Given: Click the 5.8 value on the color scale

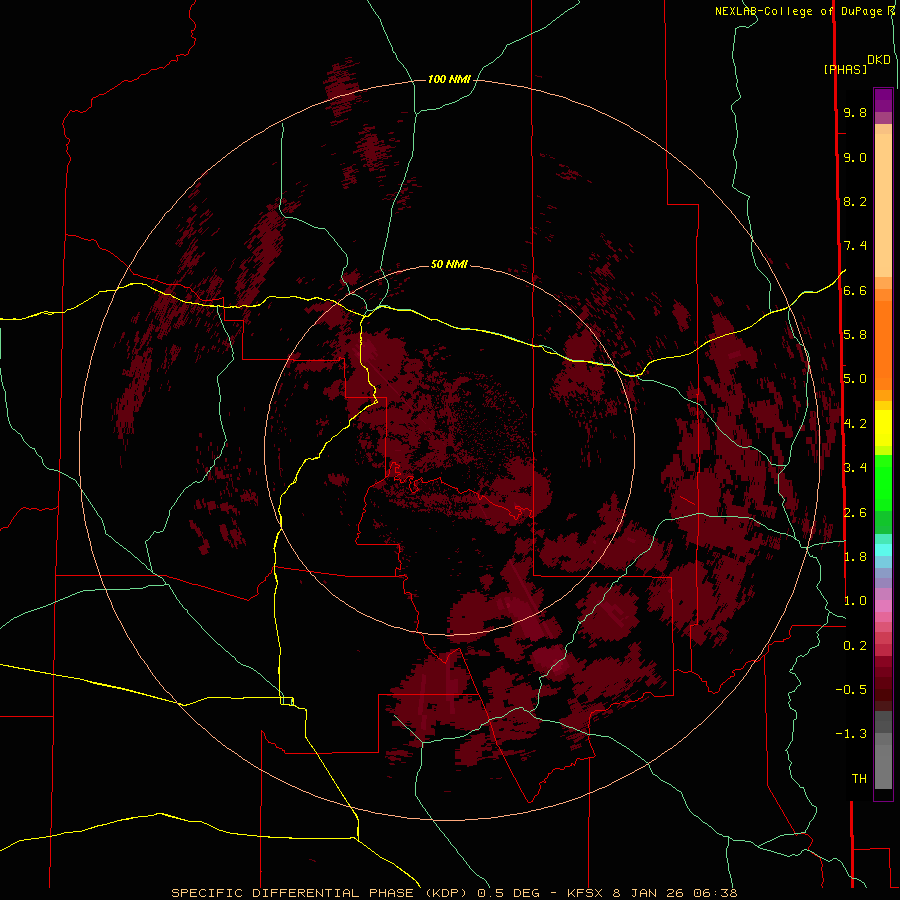Looking at the screenshot, I should pos(855,335).
